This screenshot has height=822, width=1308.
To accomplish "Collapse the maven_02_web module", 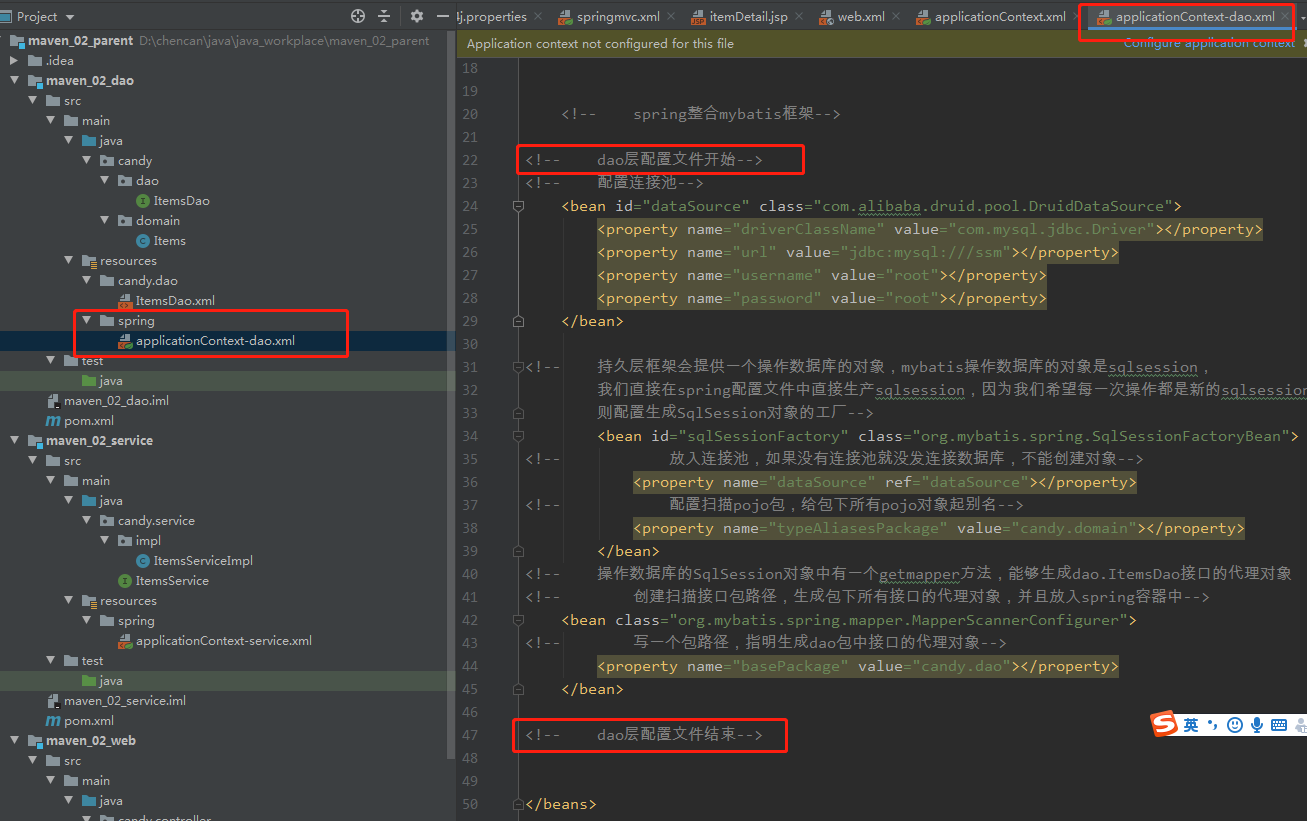I will 14,741.
